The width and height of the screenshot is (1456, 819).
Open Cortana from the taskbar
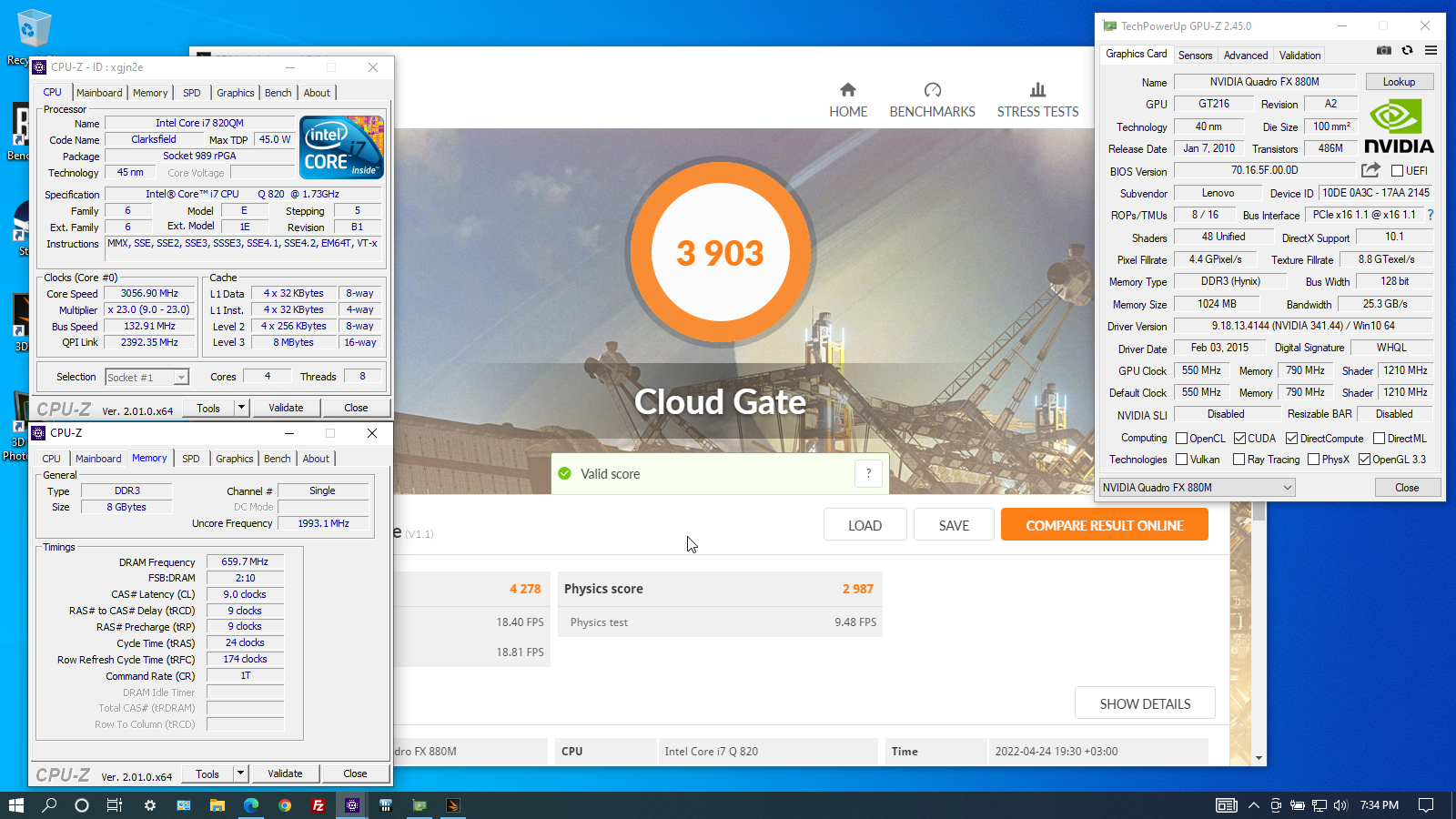tap(82, 805)
